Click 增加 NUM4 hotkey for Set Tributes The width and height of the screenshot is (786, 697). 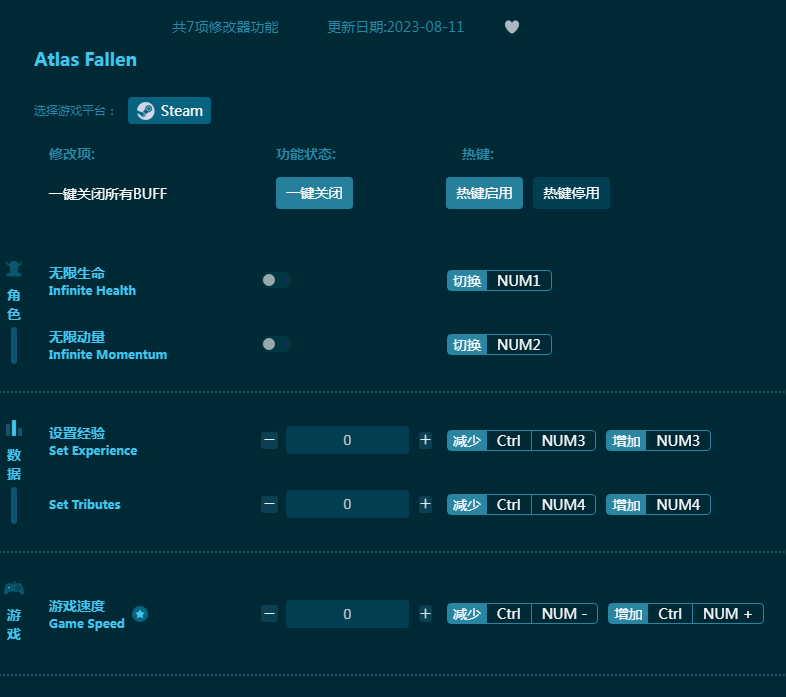coord(658,505)
